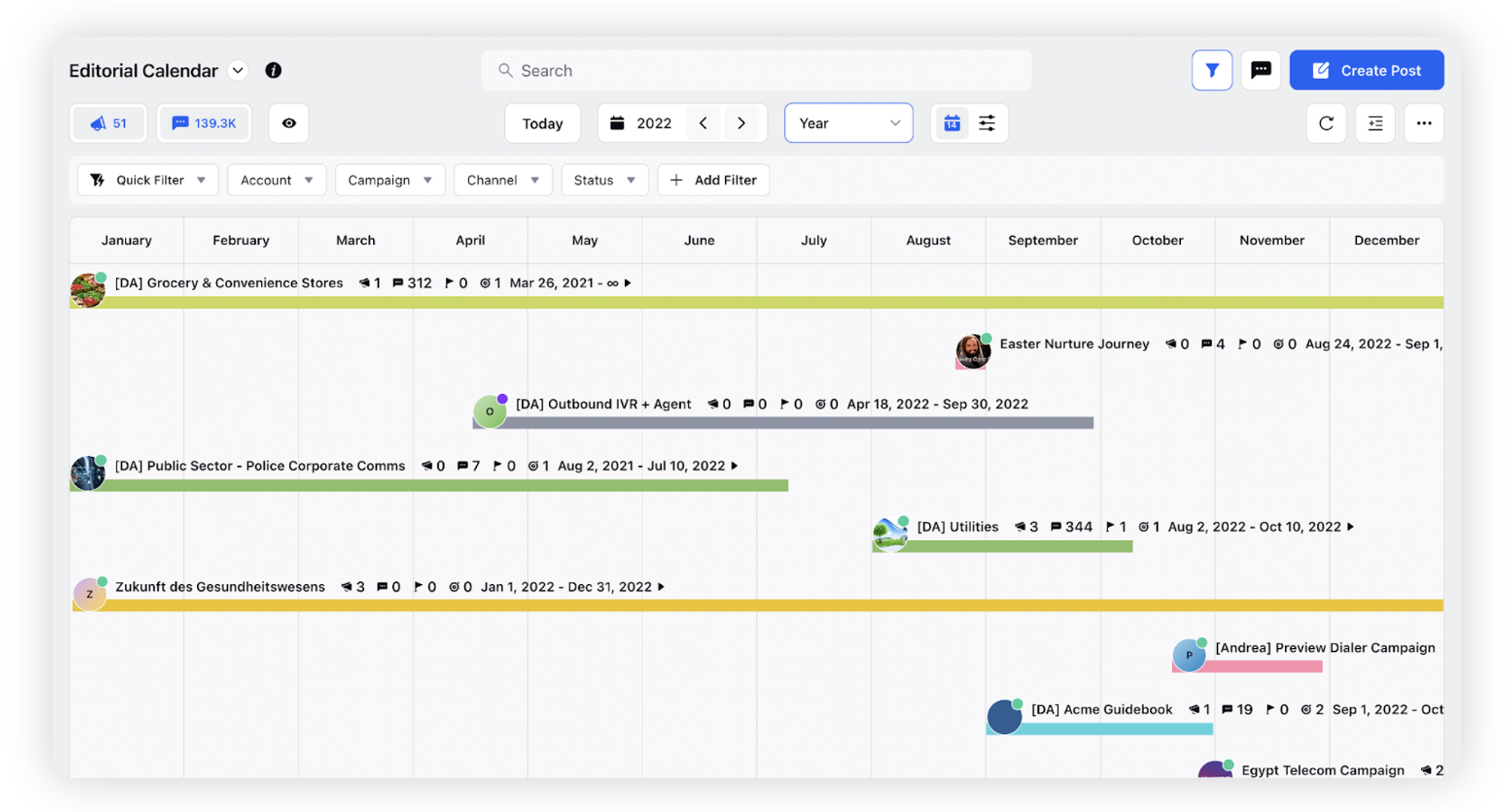Viewport: 1512px width, 812px height.
Task: Click the list view icon
Action: coord(1375,122)
